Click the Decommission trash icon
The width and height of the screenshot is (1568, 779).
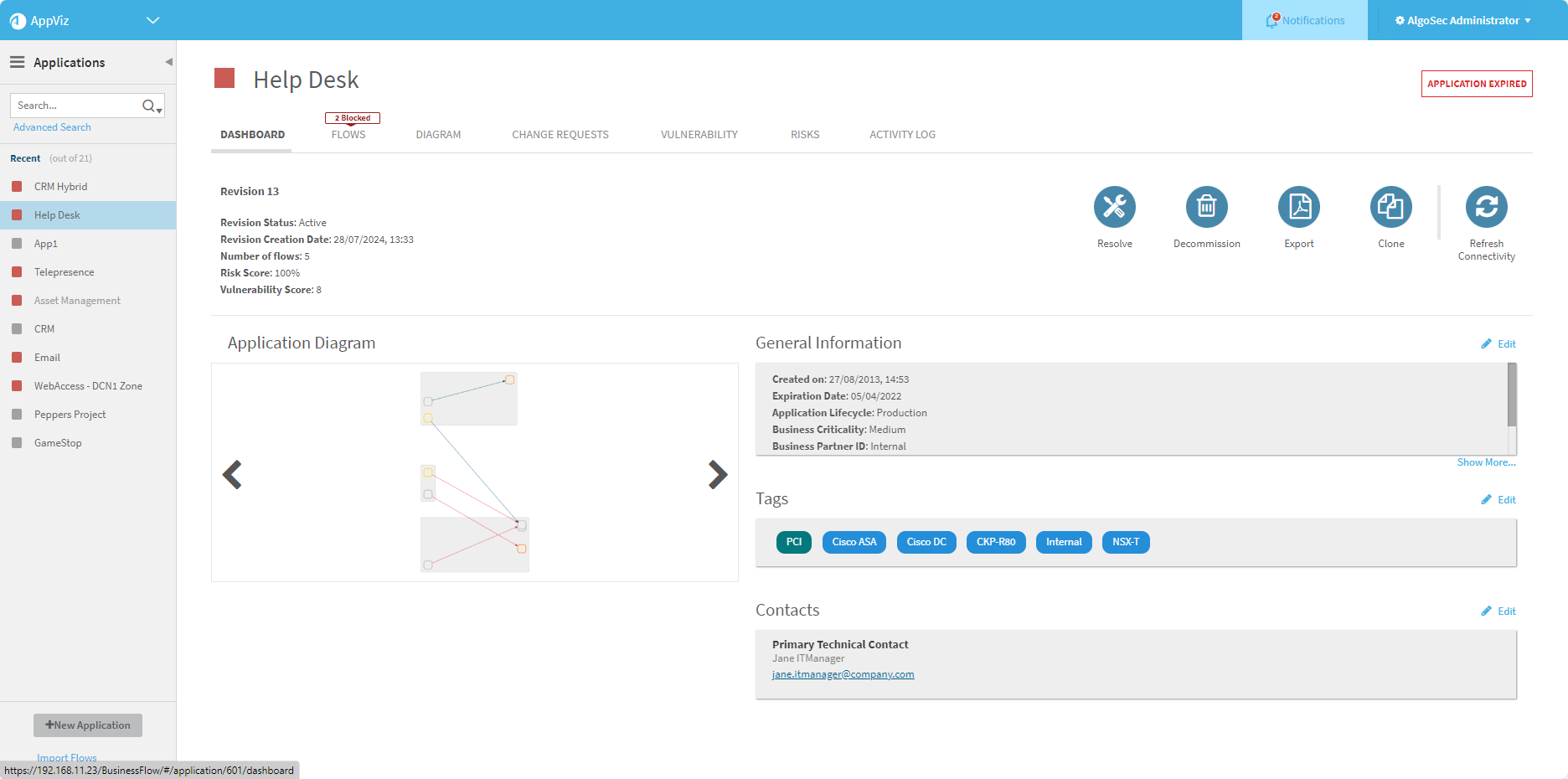(1206, 207)
